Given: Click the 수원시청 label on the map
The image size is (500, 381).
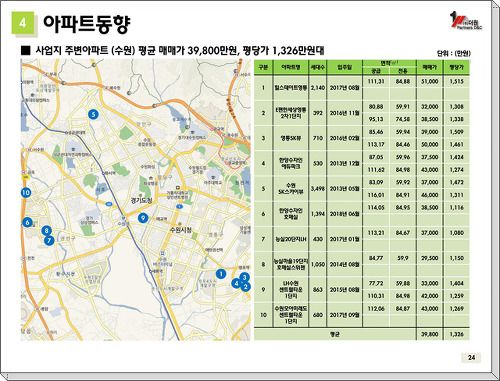Looking at the screenshot, I should point(181,230).
